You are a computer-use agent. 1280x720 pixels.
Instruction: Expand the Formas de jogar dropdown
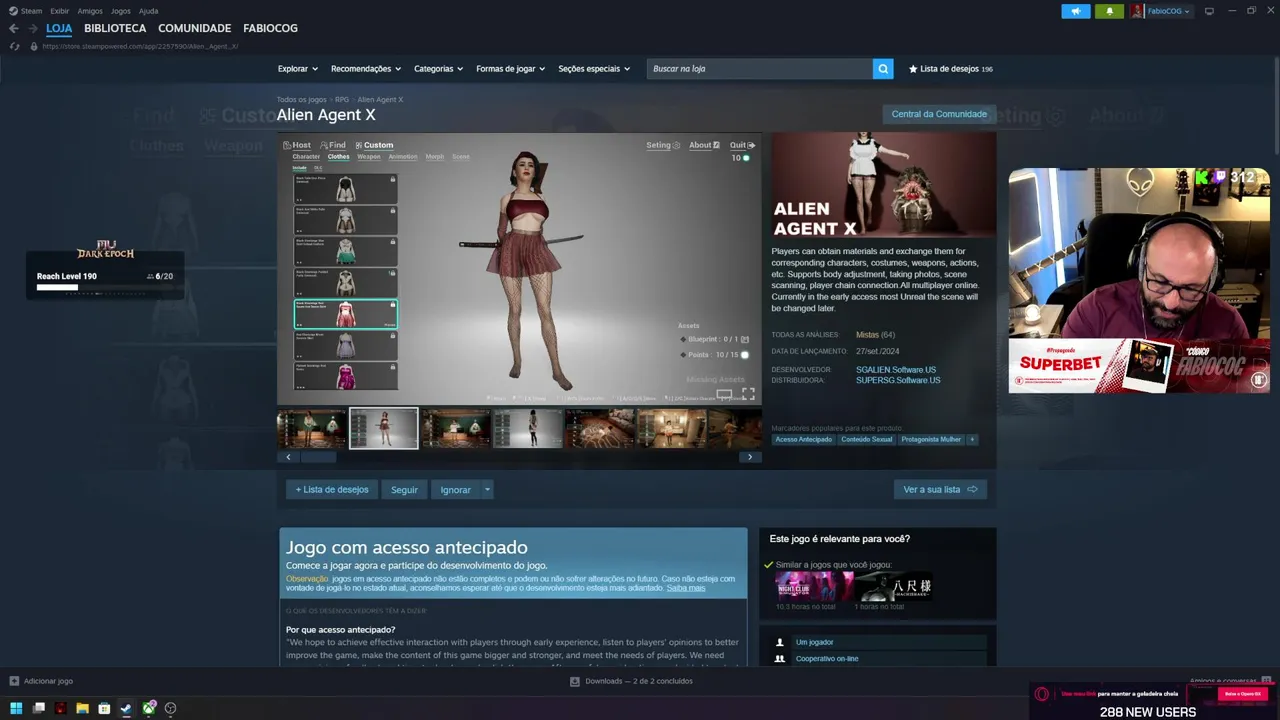511,69
